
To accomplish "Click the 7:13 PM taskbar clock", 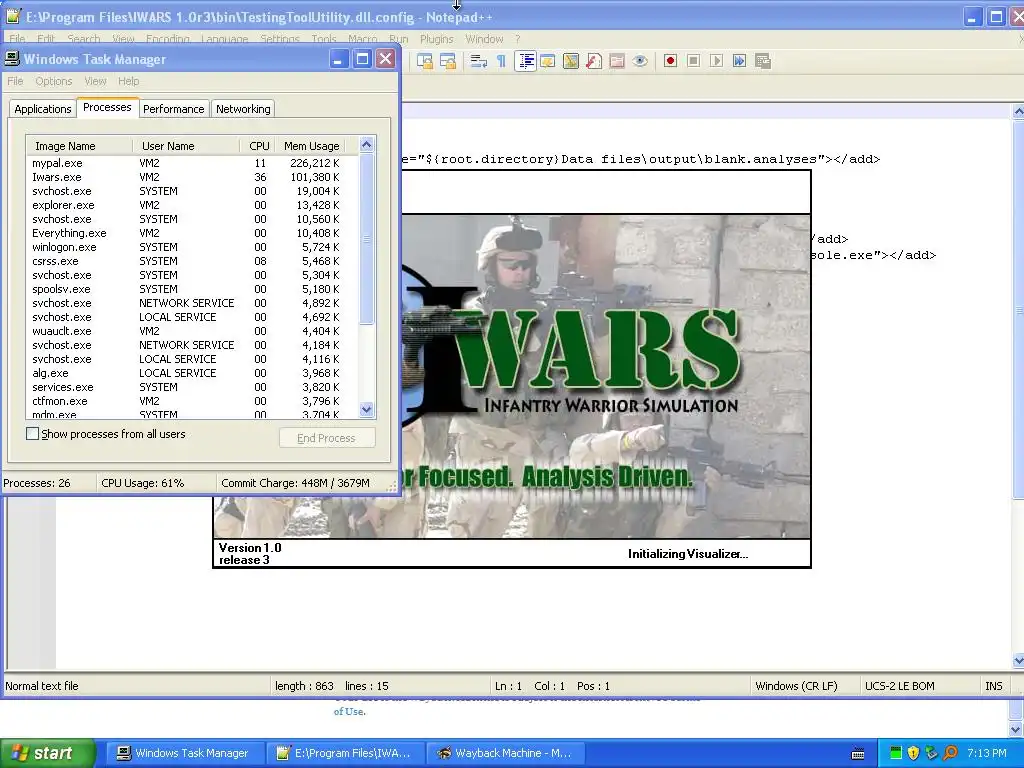I will (x=986, y=753).
